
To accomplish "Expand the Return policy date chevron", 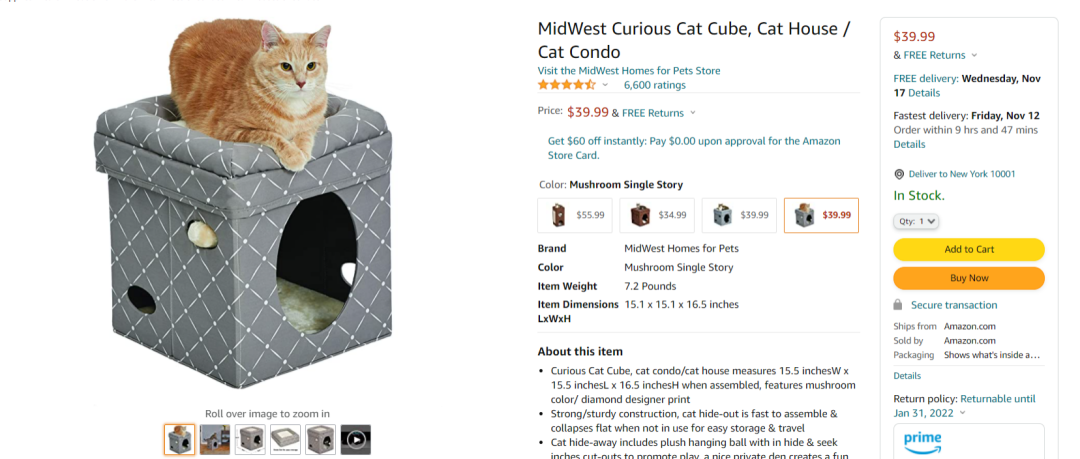I will click(962, 412).
